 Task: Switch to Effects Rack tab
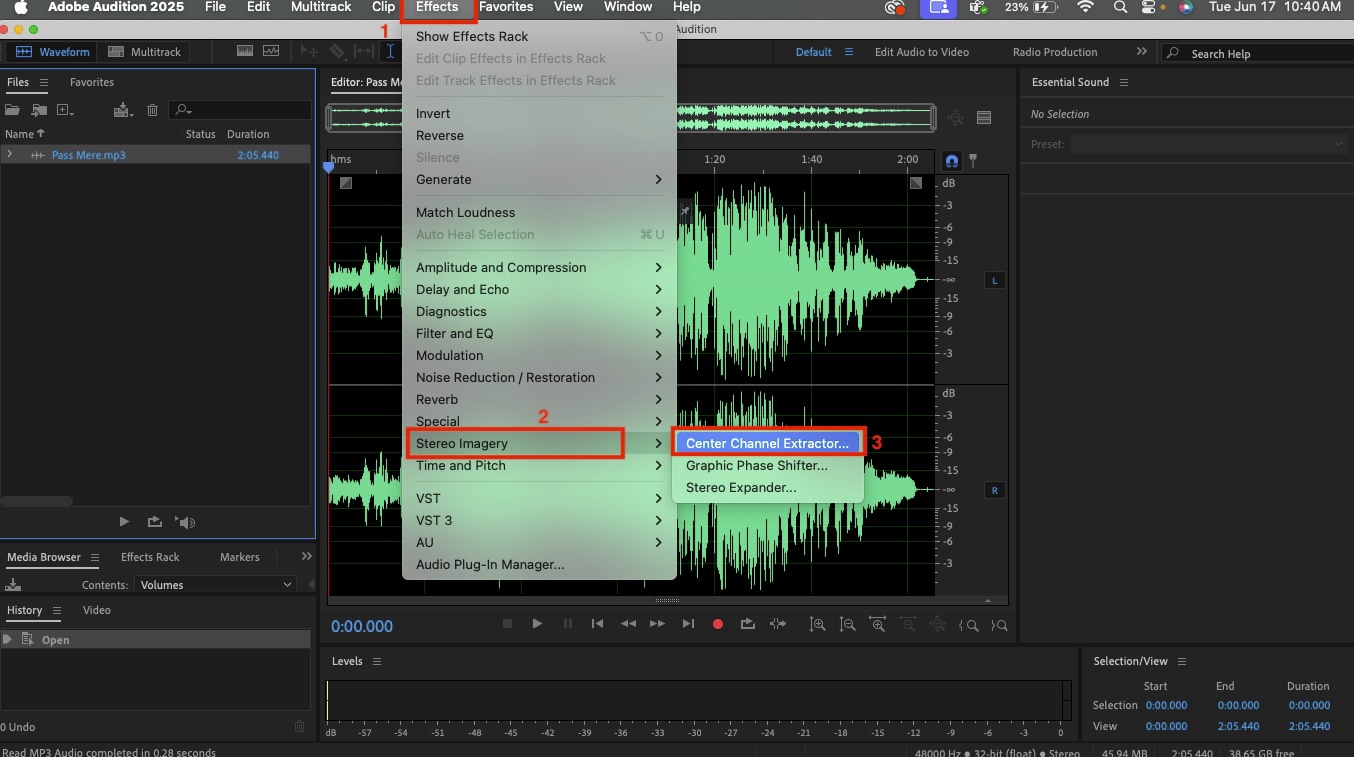(150, 557)
